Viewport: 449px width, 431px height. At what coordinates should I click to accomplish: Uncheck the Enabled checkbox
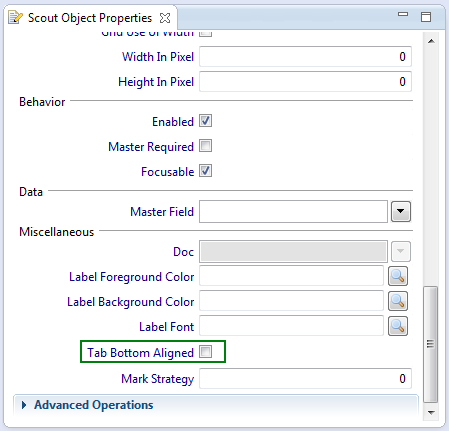pos(205,121)
